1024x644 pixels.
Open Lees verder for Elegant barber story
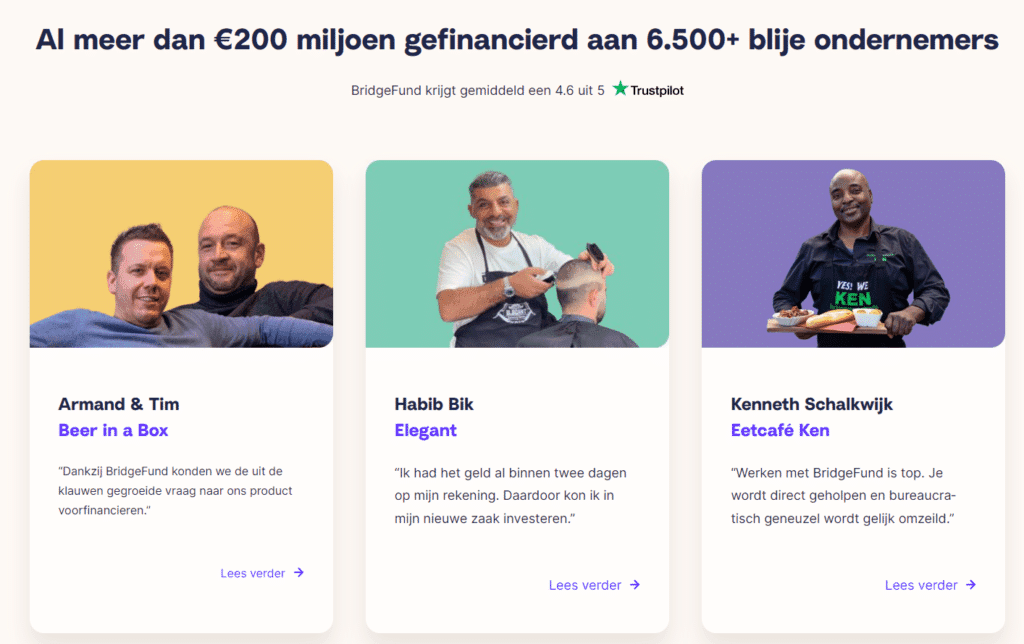tap(585, 585)
